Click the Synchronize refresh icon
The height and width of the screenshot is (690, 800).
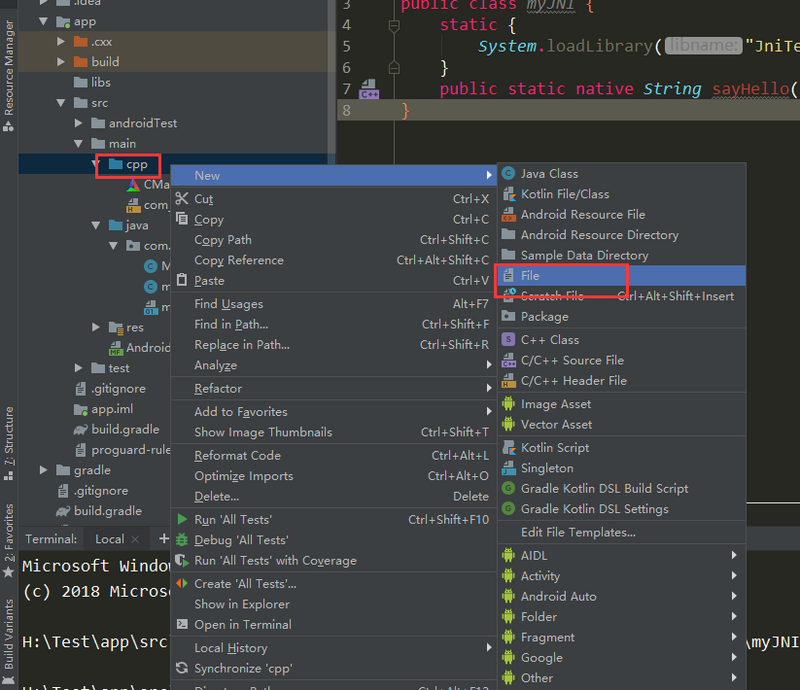(182, 668)
